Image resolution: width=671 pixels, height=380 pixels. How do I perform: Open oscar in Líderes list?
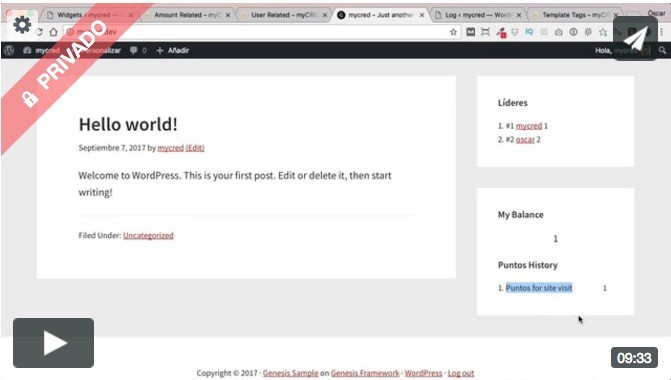[525, 140]
